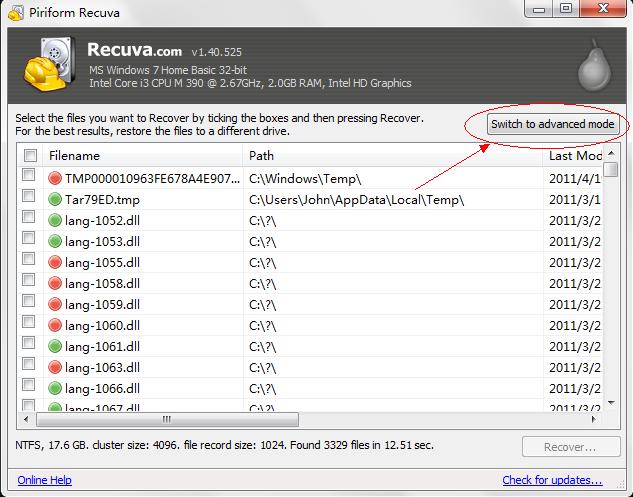Screen dimensions: 633x497
Task: Maximize the Piriform Recuva window
Action: [566, 8]
